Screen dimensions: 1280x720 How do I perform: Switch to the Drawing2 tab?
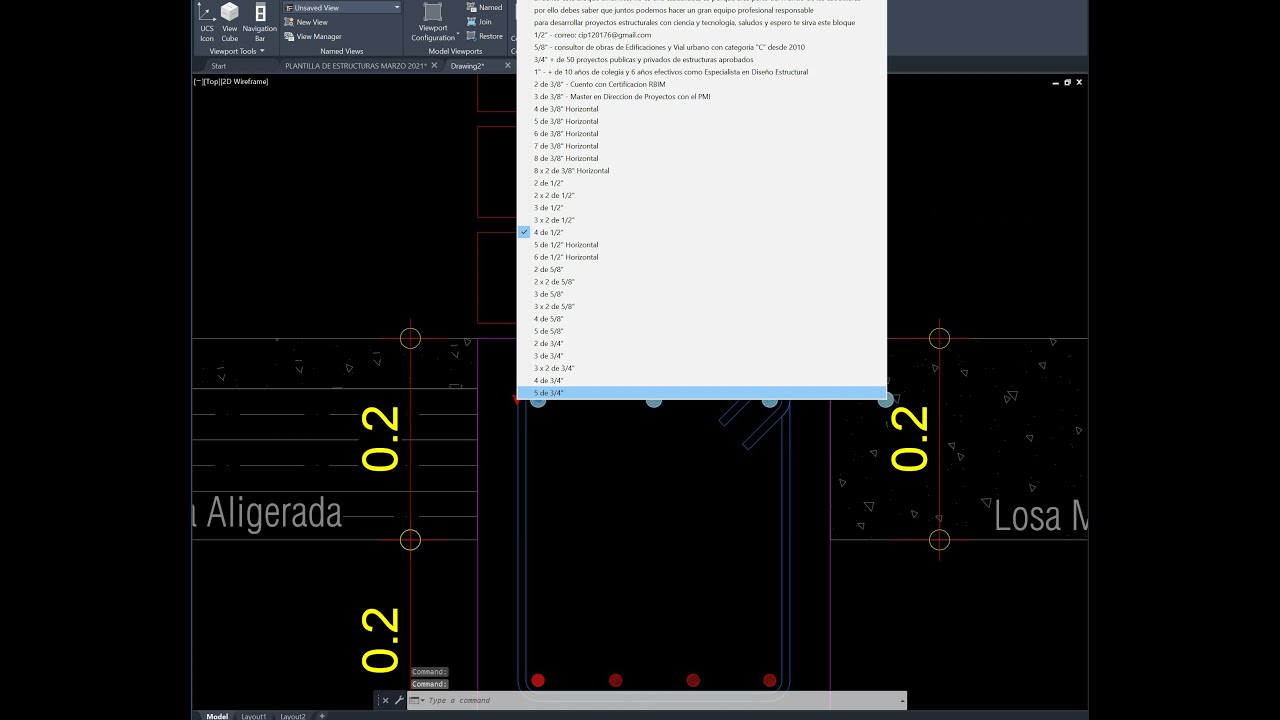click(x=467, y=66)
